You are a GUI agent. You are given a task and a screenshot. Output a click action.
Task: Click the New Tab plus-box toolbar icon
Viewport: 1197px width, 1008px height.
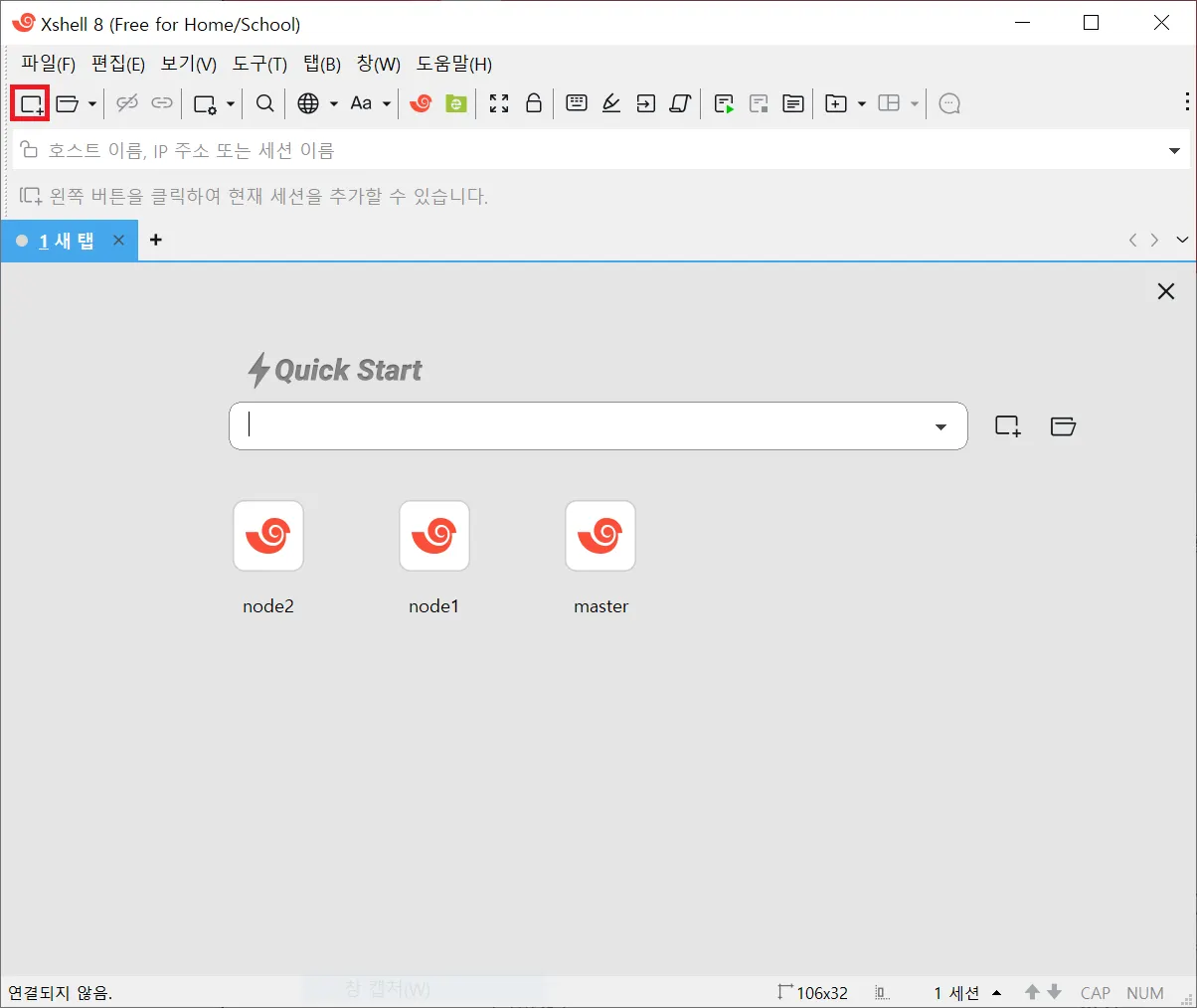coord(837,103)
